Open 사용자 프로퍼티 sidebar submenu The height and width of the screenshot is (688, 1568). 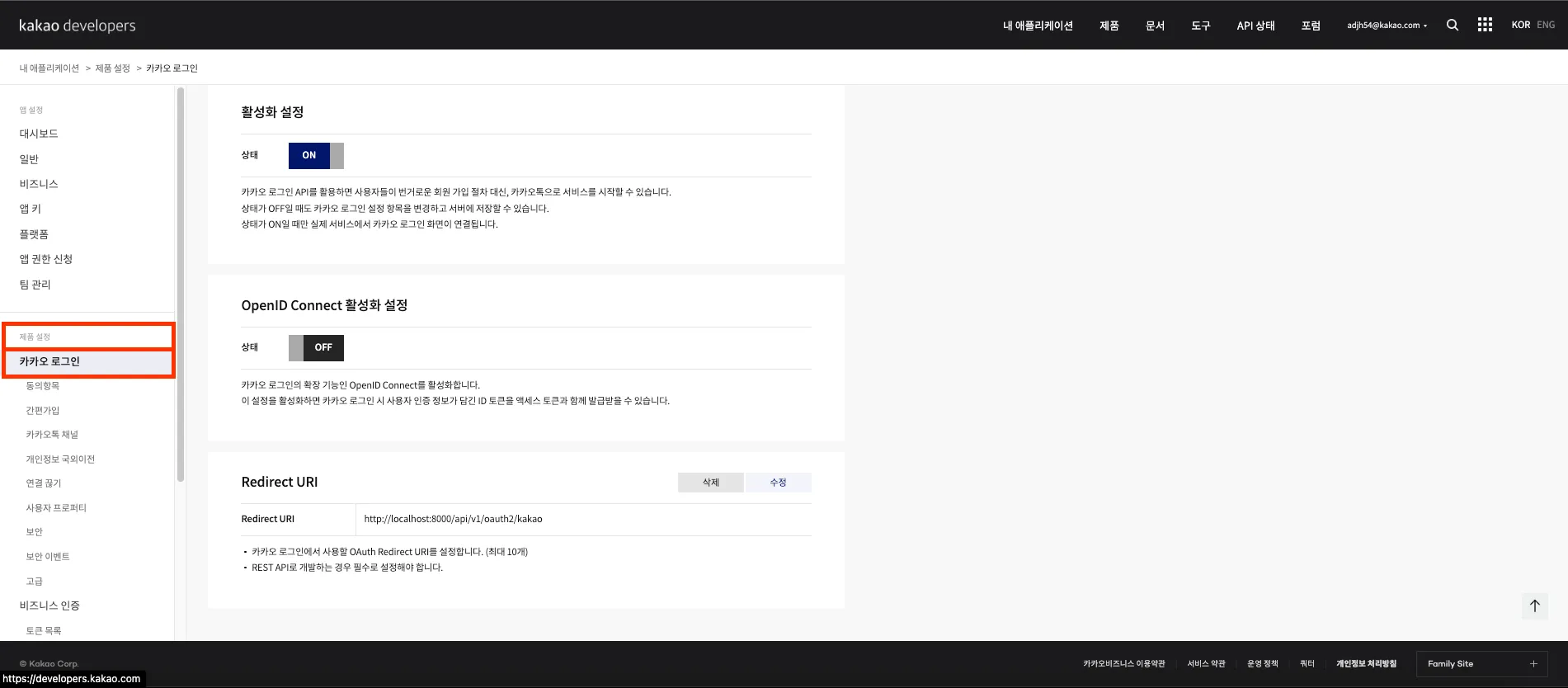[56, 508]
